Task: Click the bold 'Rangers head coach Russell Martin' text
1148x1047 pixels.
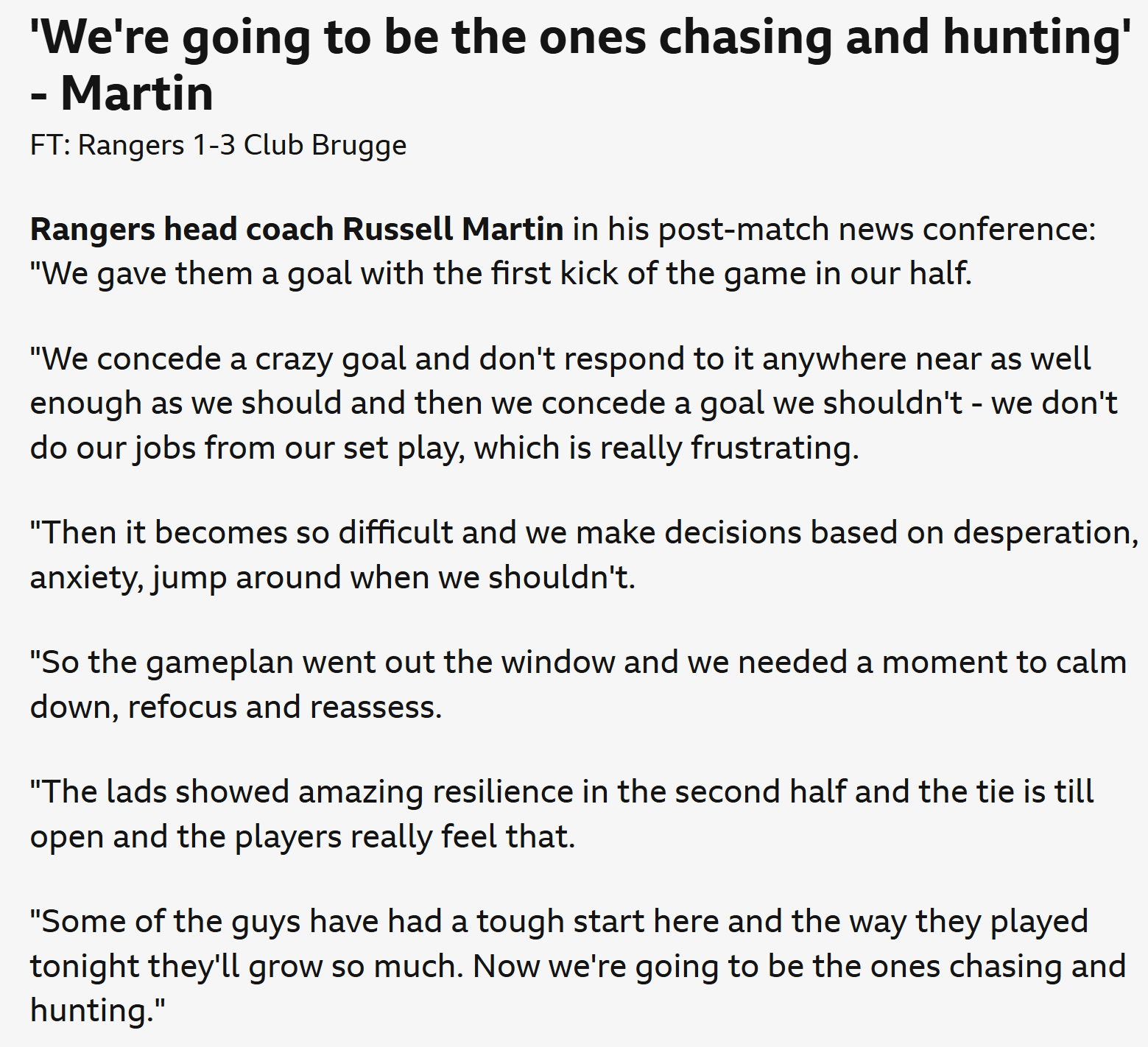Action: click(297, 229)
